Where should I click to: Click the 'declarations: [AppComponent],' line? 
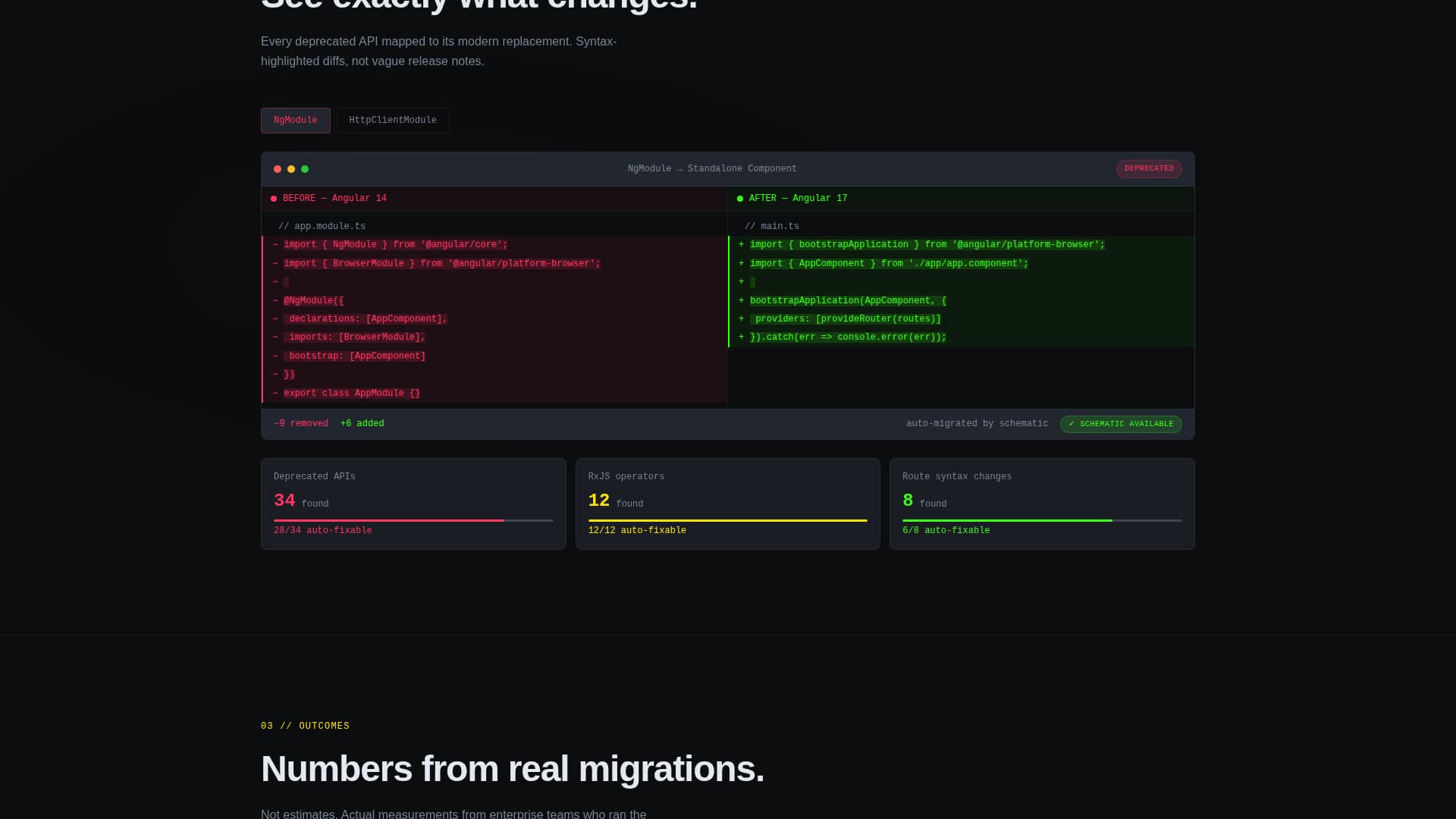pos(494,318)
